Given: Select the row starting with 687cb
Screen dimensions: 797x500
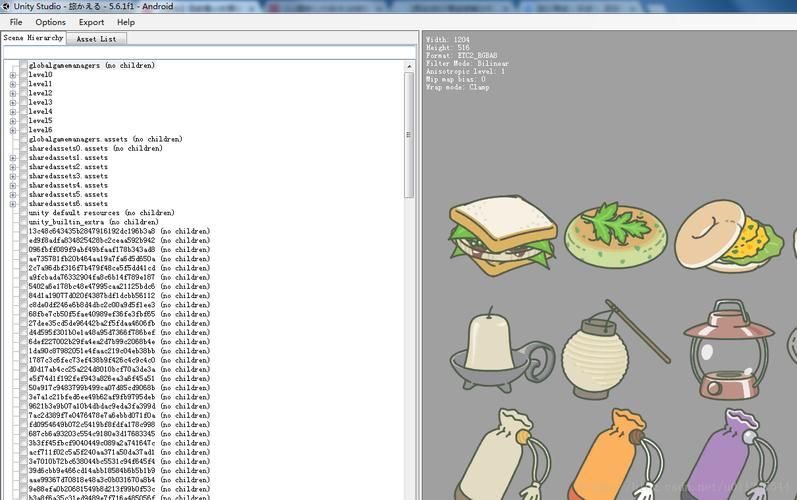Looking at the screenshot, I should click(119, 434).
